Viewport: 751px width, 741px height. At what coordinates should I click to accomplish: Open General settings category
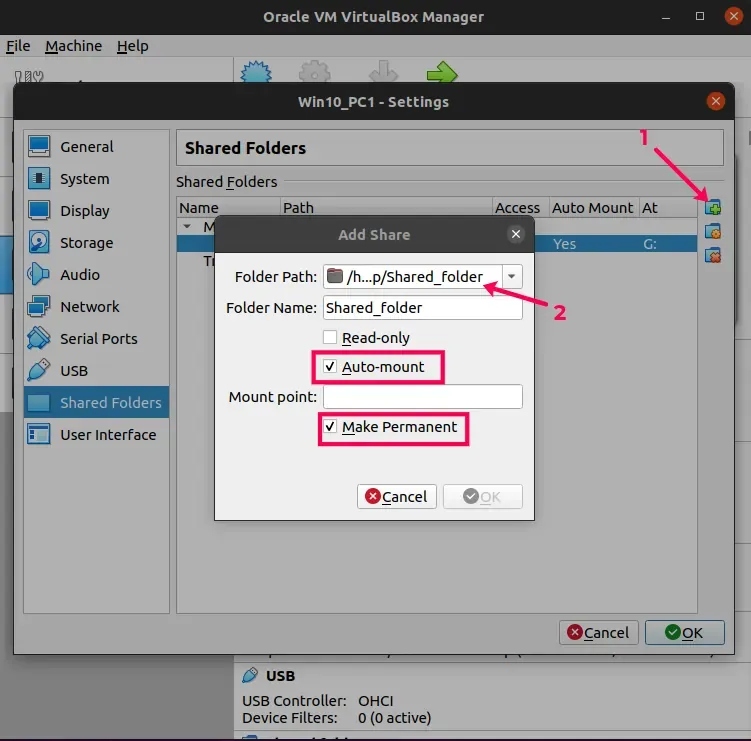pos(96,147)
